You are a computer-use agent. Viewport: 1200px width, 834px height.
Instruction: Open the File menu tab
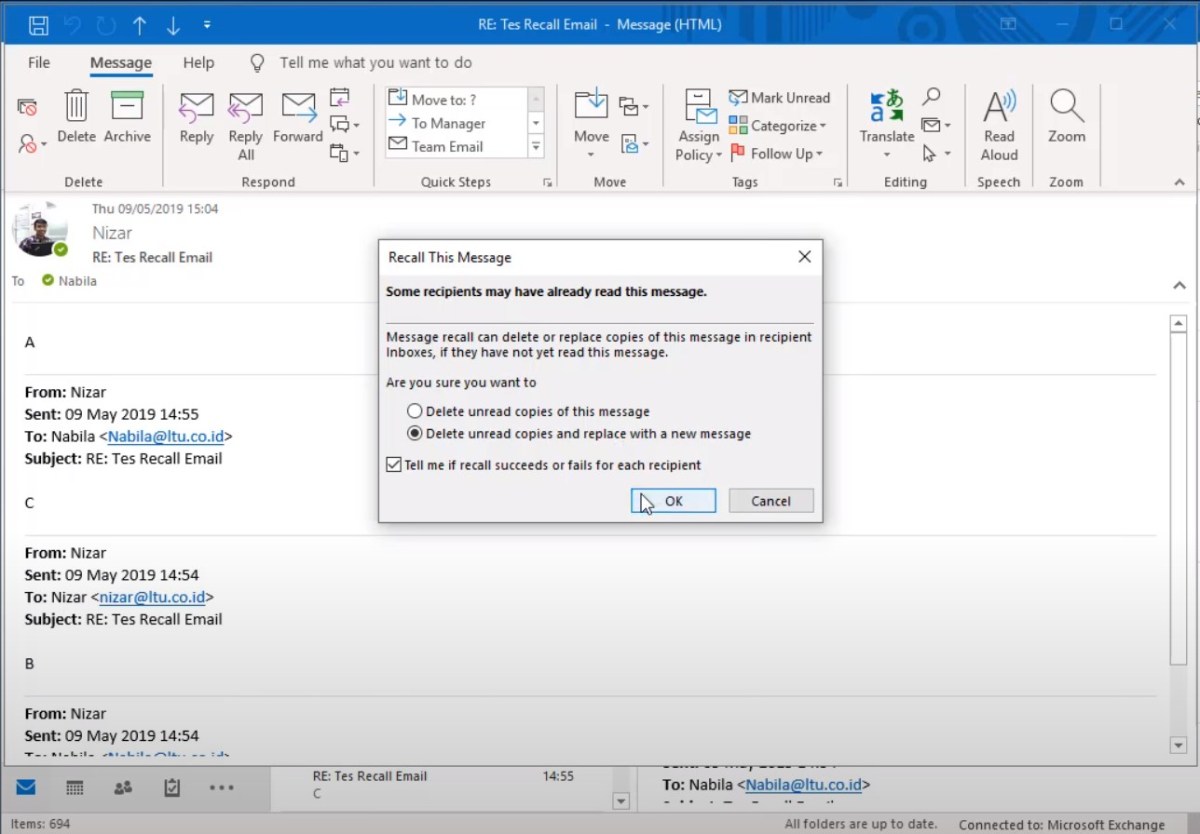[x=39, y=62]
